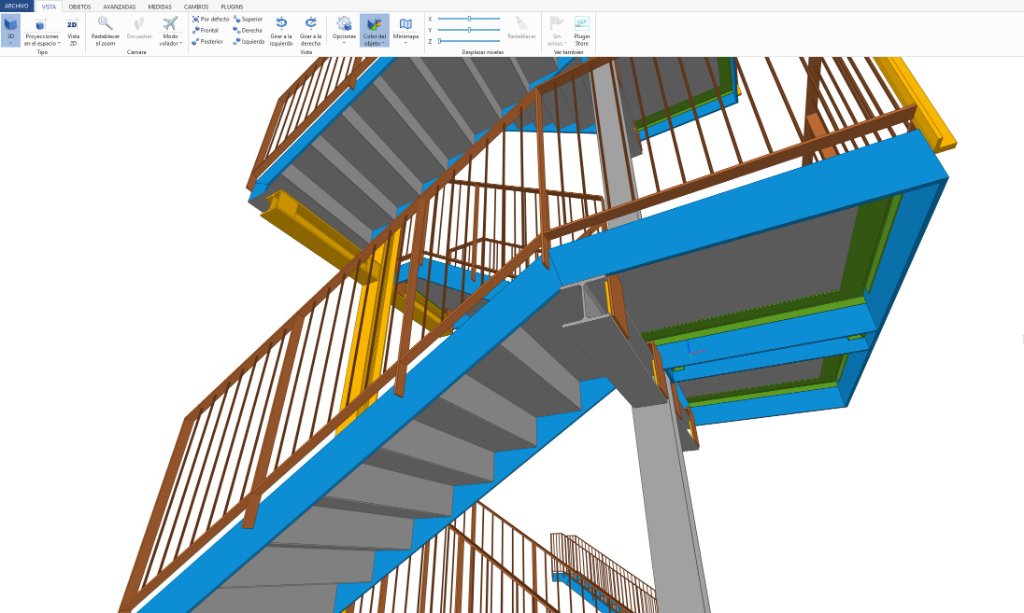
Task: Go to the MEDIDAS tab
Action: tap(160, 7)
